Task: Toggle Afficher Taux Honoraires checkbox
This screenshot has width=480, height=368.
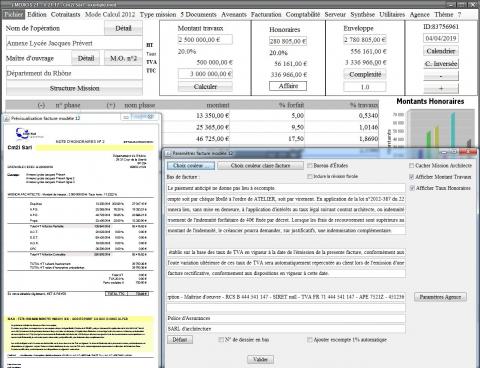Action: point(412,188)
